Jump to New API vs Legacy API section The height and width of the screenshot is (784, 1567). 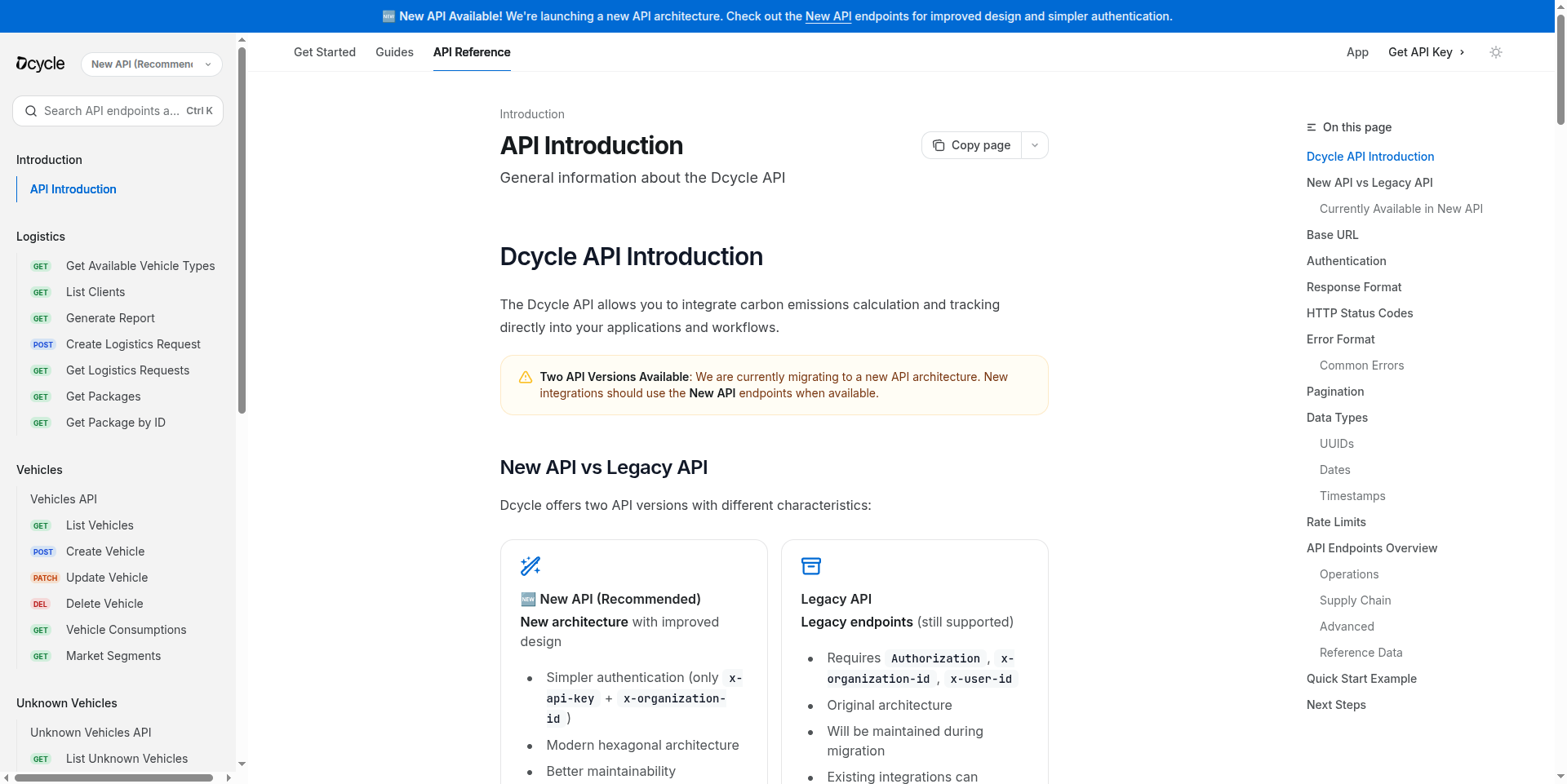point(1369,183)
